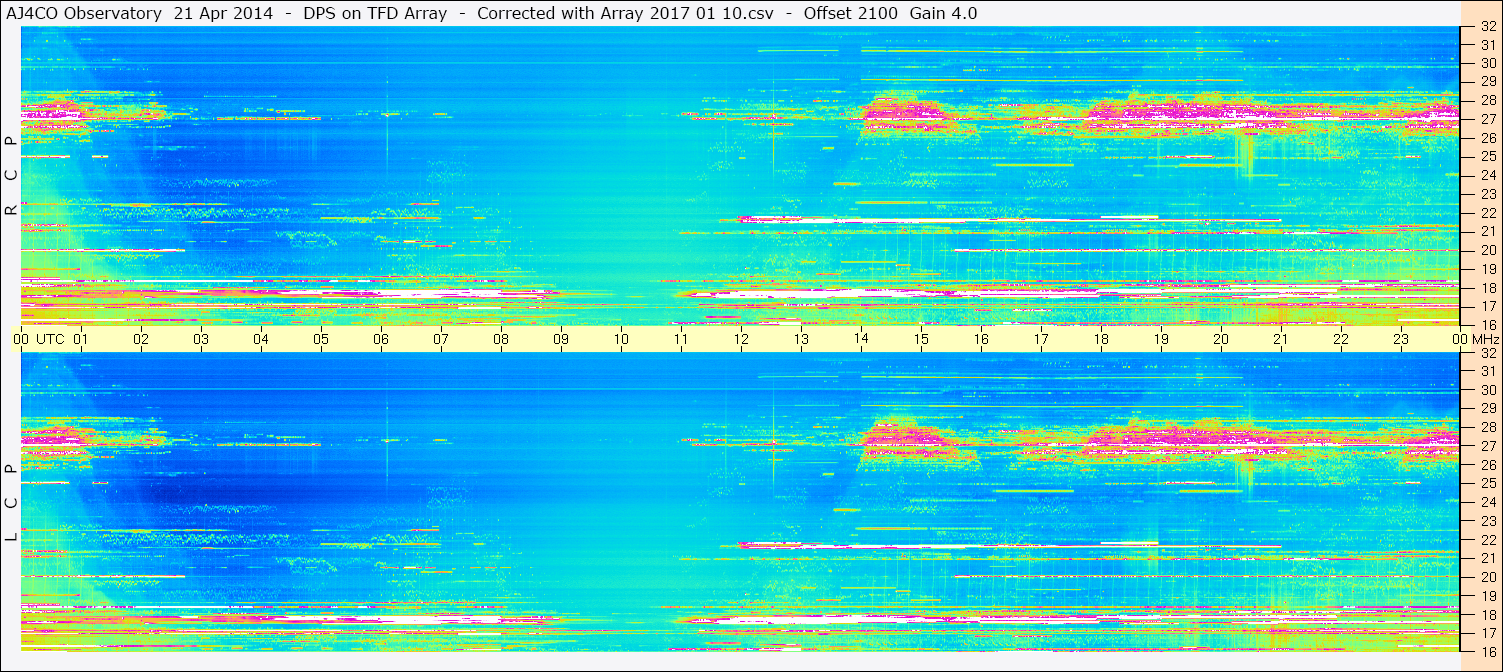This screenshot has width=1503, height=672.
Task: Click 27 MHz label on LCP frequency scale
Action: click(x=1487, y=446)
